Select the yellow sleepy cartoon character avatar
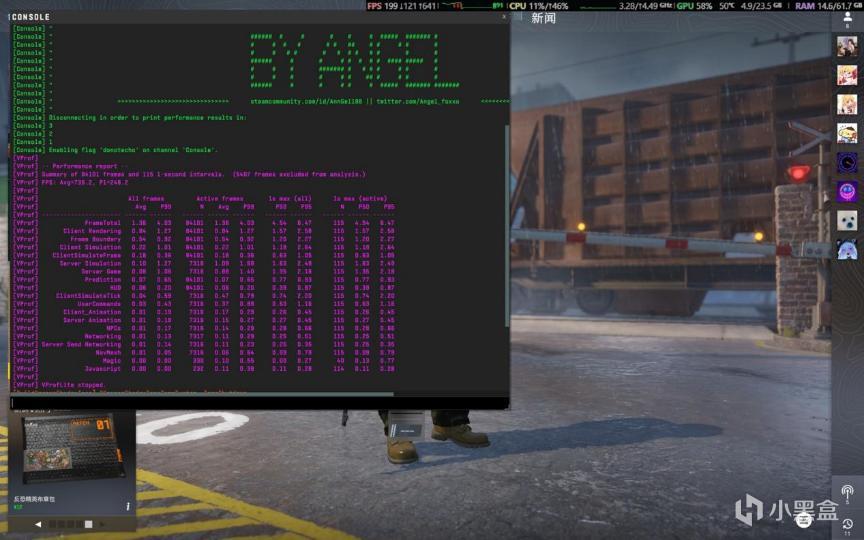The height and width of the screenshot is (540, 864). coord(847,133)
